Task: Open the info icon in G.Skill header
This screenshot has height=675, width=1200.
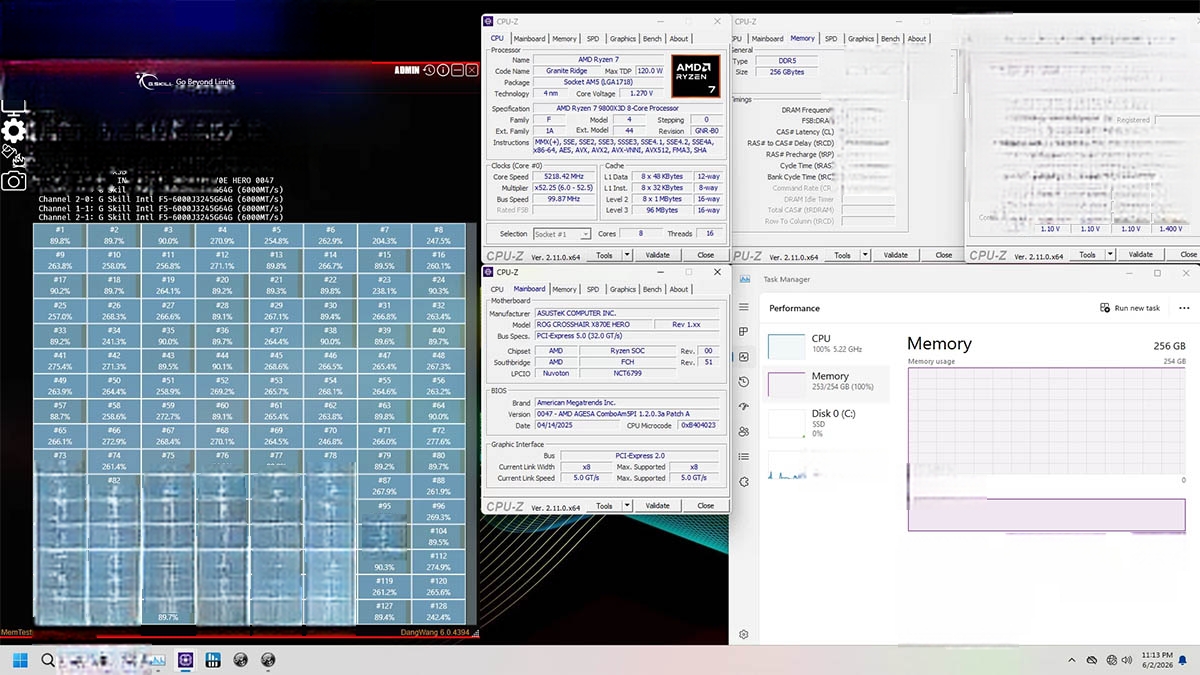Action: click(x=443, y=70)
